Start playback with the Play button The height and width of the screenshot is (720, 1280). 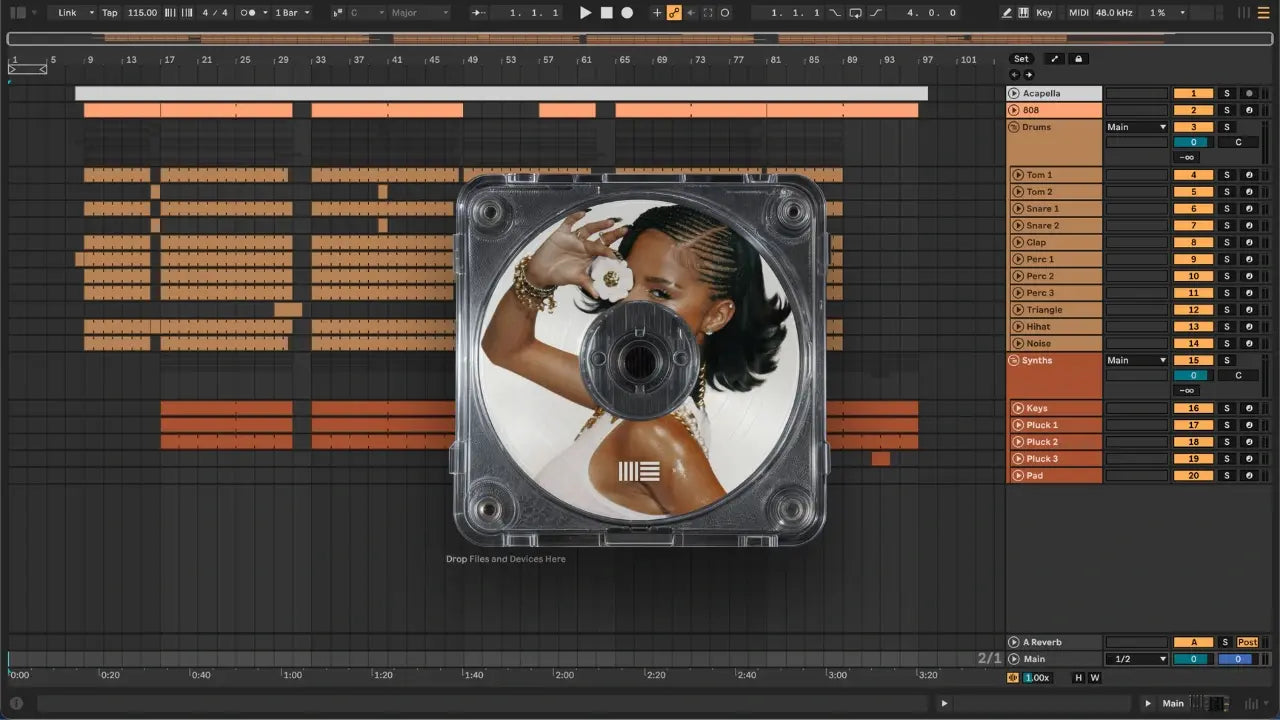(x=586, y=13)
